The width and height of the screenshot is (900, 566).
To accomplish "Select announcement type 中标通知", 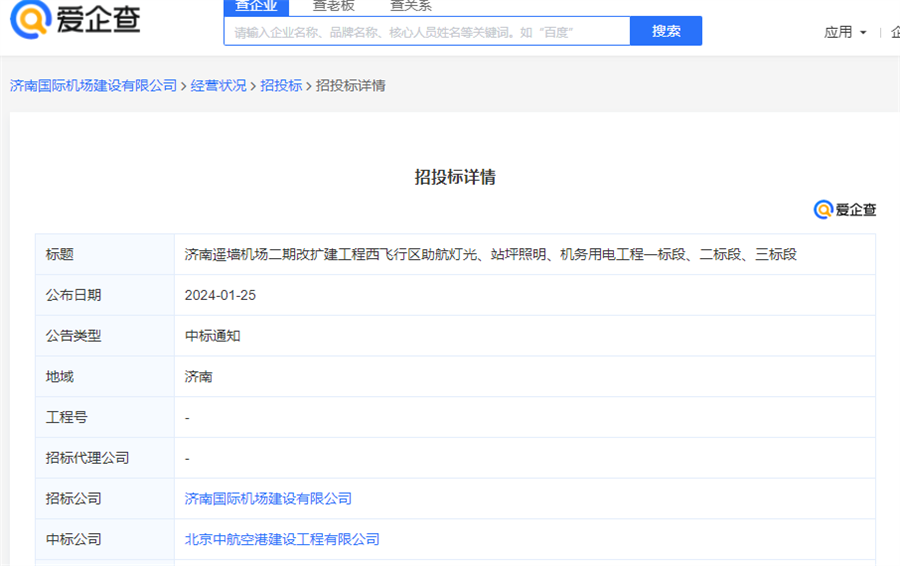I will tap(212, 336).
